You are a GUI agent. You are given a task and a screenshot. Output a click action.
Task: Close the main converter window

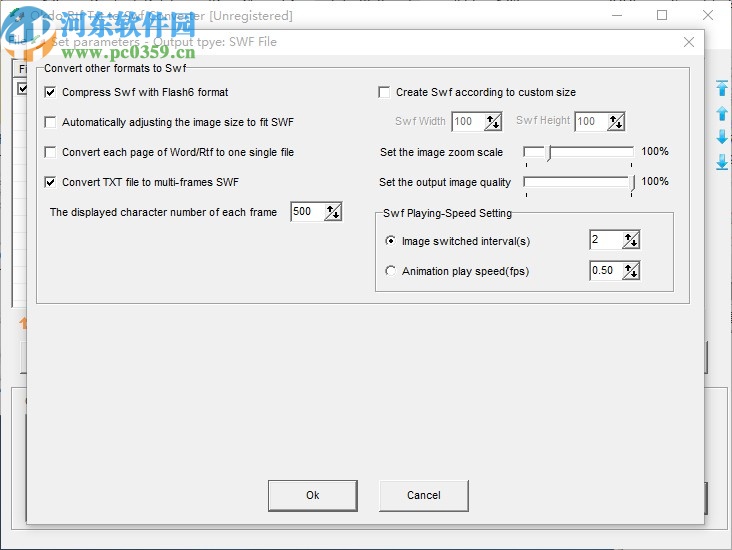708,15
